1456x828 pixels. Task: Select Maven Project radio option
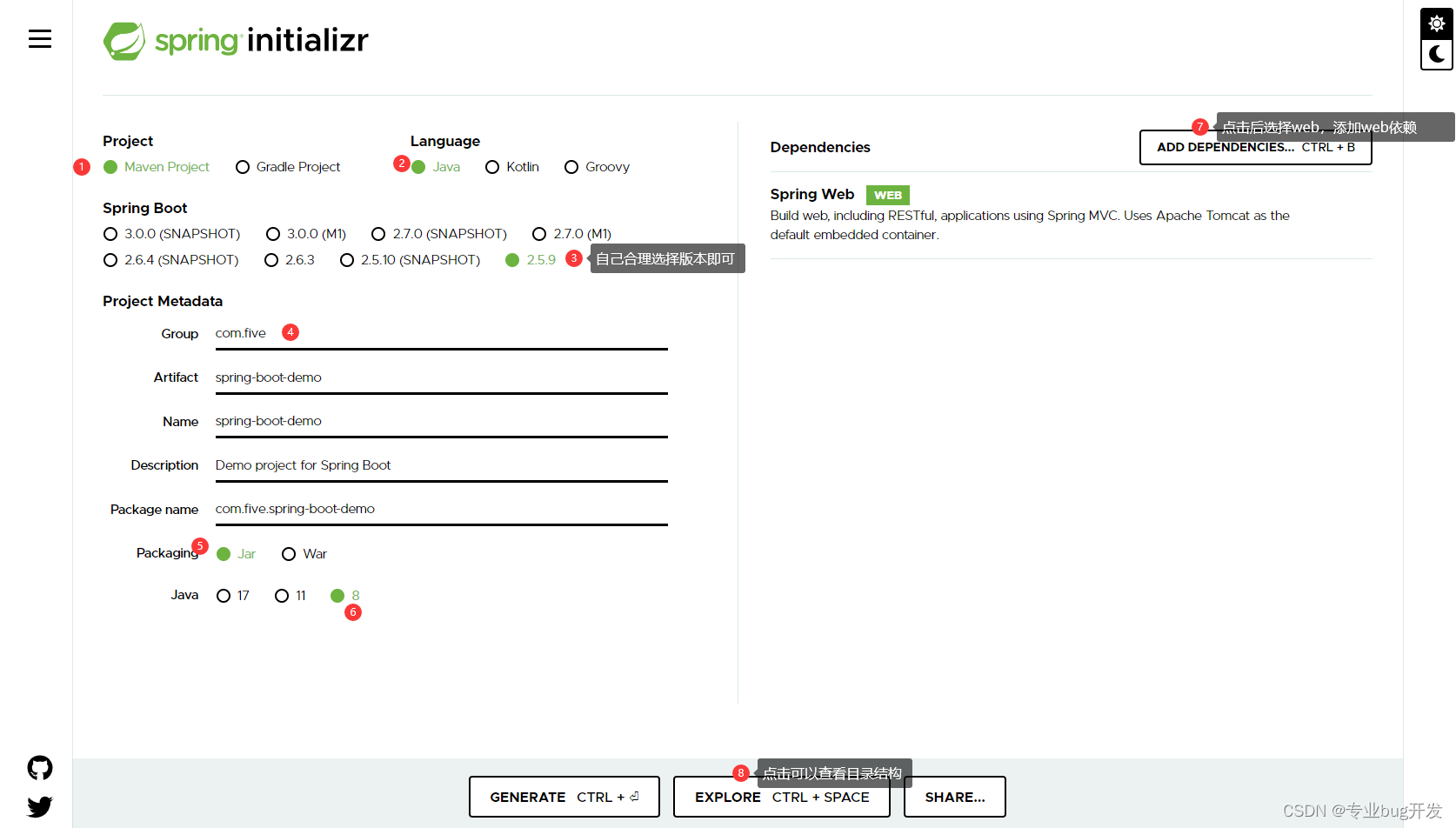(x=157, y=167)
